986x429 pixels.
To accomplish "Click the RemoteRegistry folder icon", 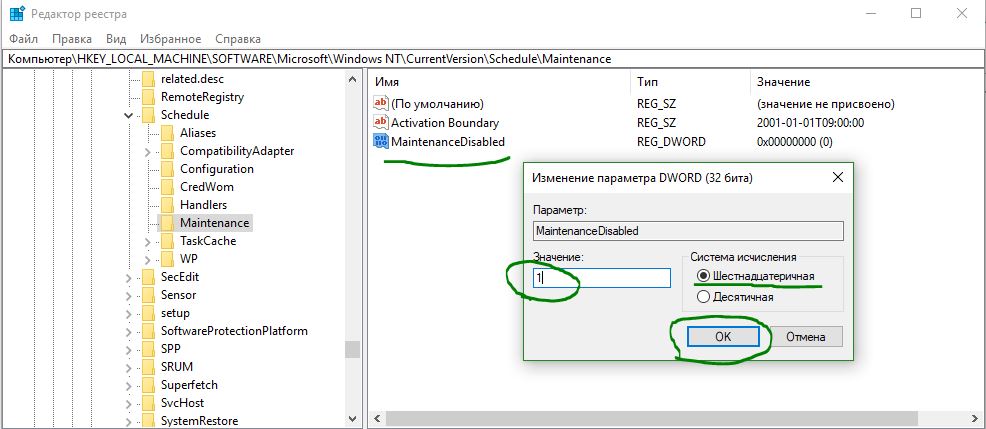I will 148,97.
